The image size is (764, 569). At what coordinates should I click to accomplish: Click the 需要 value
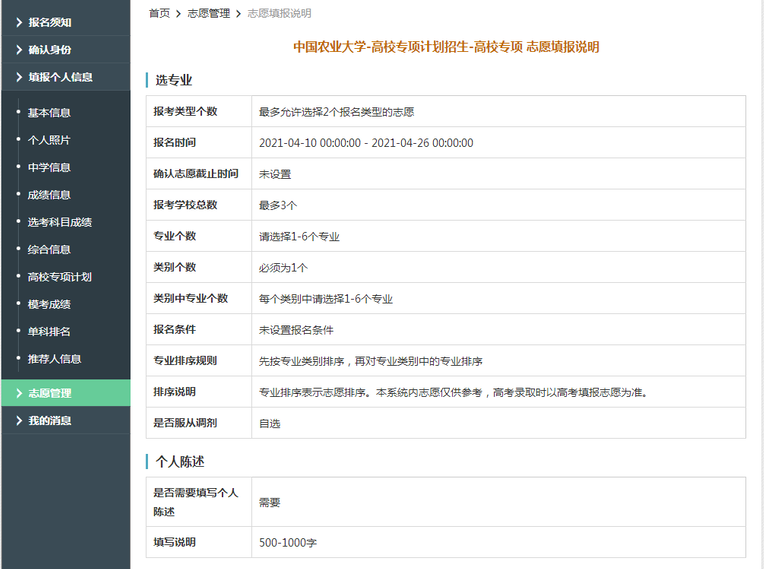pos(269,503)
